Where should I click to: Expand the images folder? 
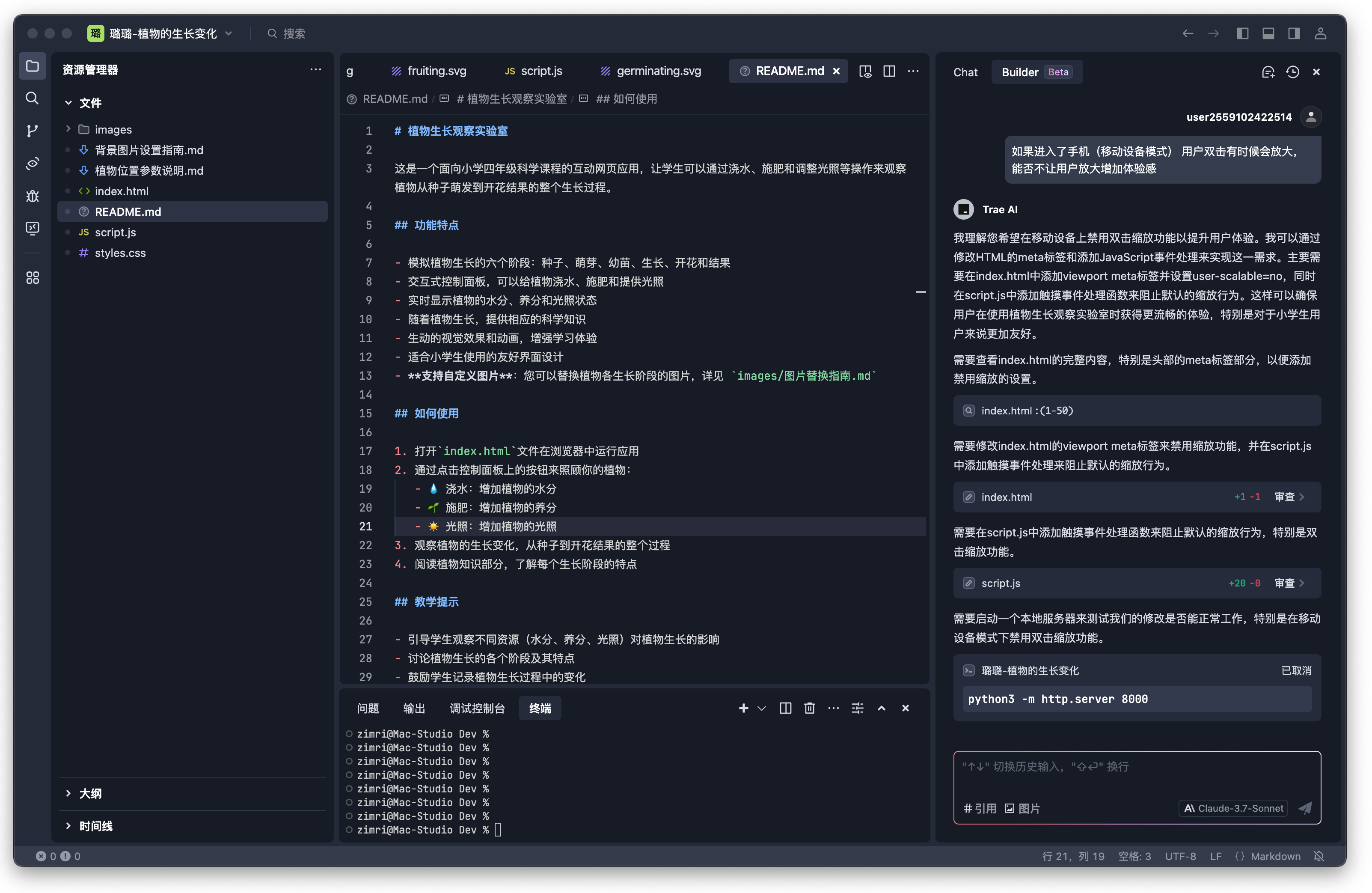pos(68,129)
